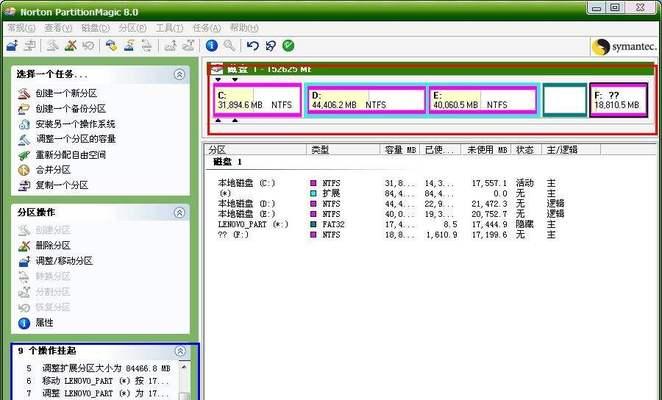
Task: Open the 磁盘(D) menu
Action: click(x=95, y=28)
